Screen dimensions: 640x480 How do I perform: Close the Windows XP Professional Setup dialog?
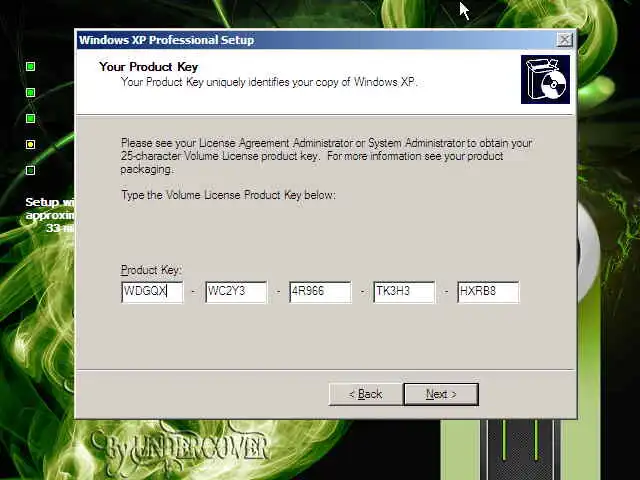tap(564, 40)
